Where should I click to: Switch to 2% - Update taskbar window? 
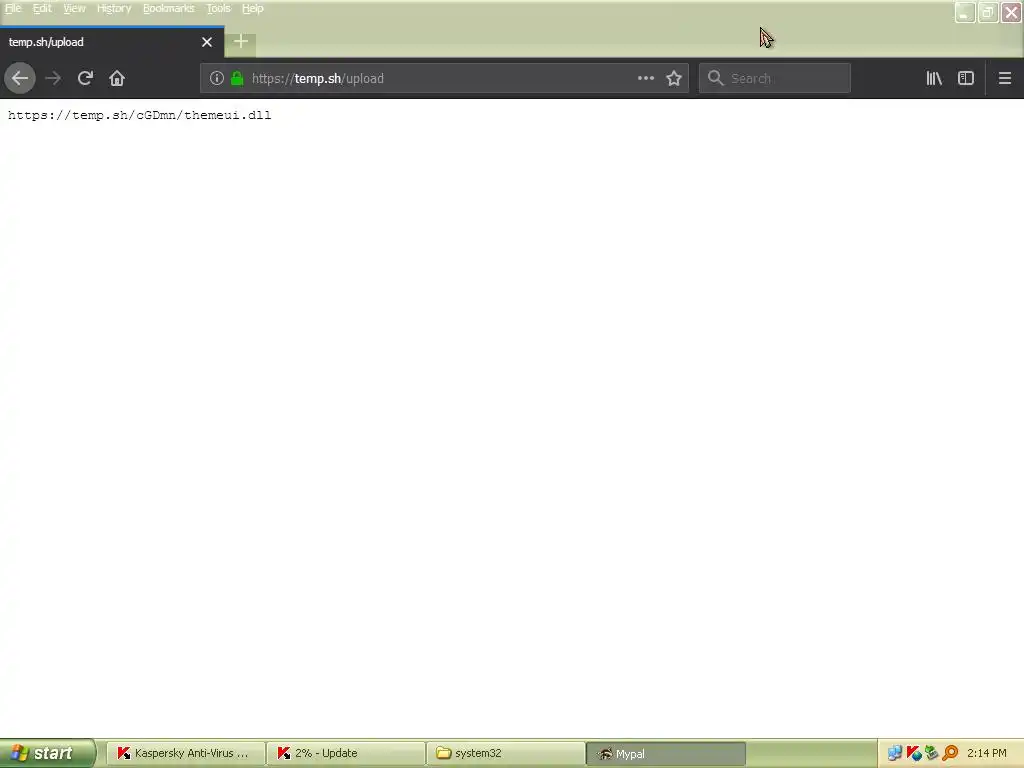click(345, 754)
